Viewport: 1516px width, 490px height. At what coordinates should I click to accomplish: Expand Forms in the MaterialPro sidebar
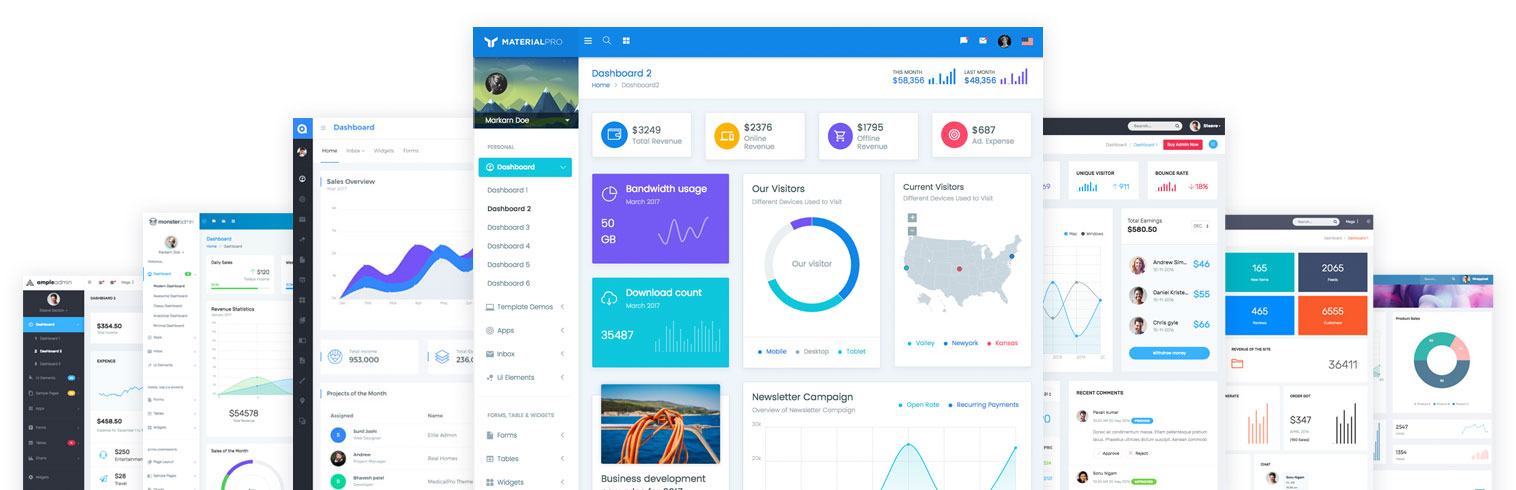pyautogui.click(x=562, y=435)
